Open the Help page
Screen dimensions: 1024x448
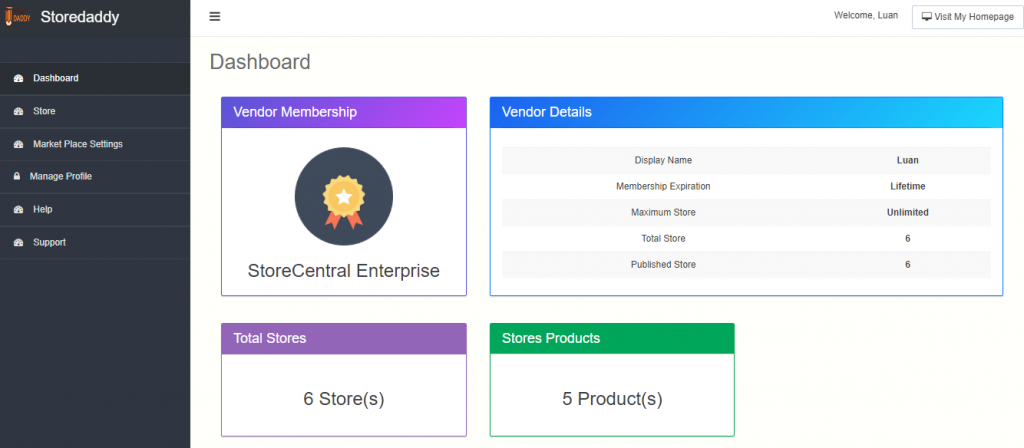pyautogui.click(x=42, y=210)
